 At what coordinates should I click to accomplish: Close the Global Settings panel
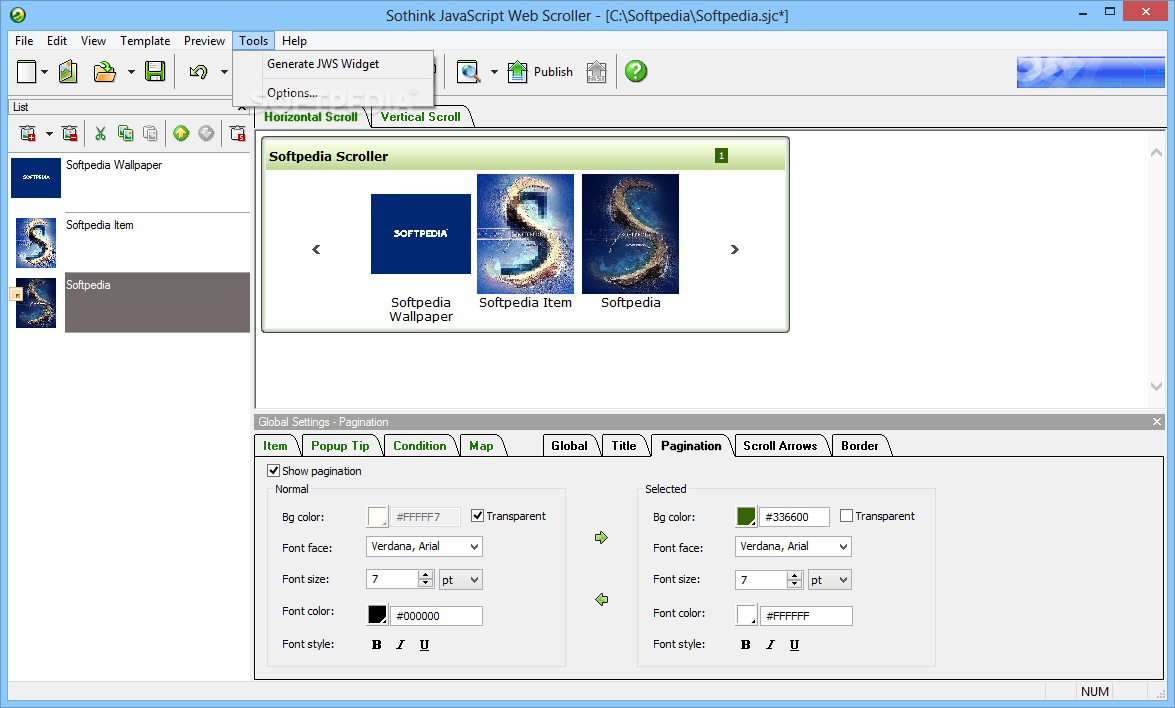1157,422
